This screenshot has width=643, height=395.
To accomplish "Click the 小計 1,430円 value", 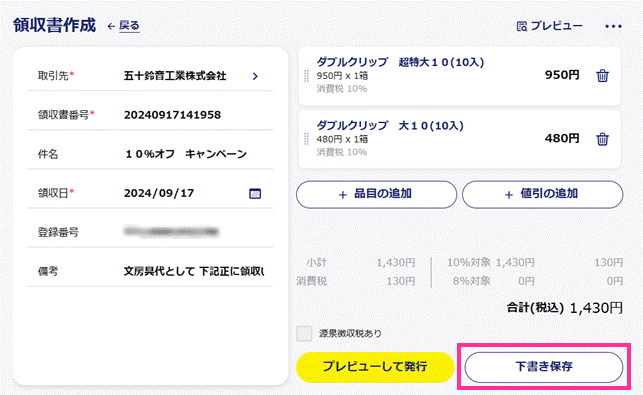I will (396, 262).
